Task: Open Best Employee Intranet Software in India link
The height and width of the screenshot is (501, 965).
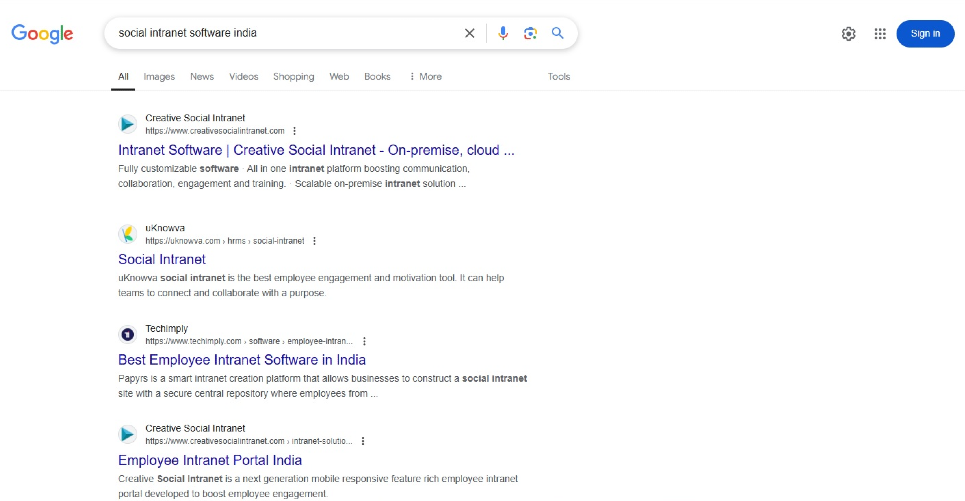Action: point(242,360)
